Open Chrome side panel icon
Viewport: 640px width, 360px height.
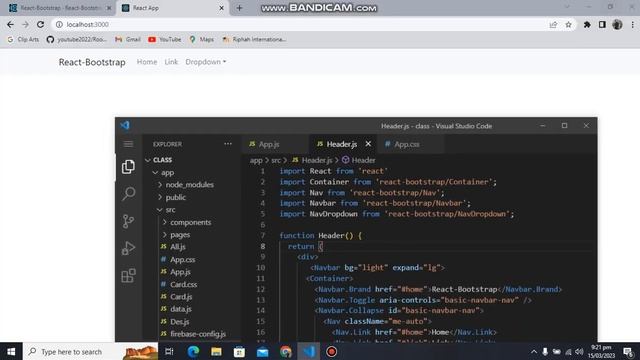602,24
